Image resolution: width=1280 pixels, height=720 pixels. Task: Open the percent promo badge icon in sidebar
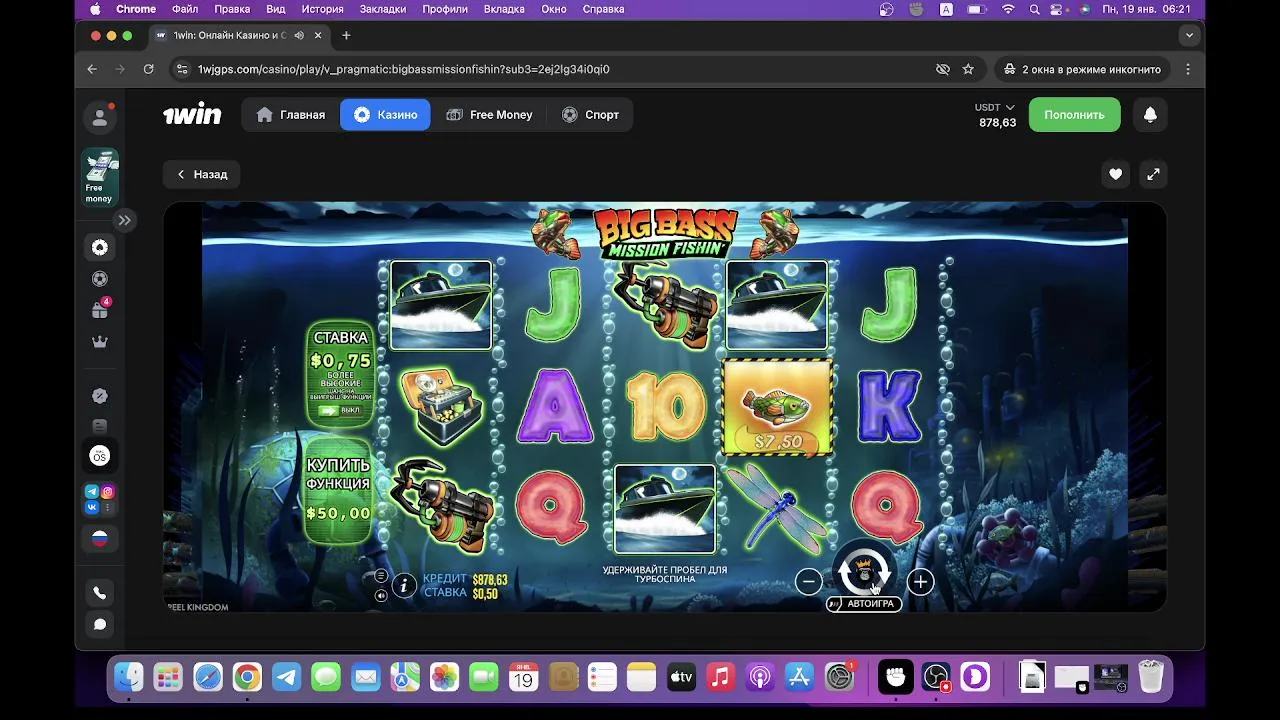(x=100, y=396)
